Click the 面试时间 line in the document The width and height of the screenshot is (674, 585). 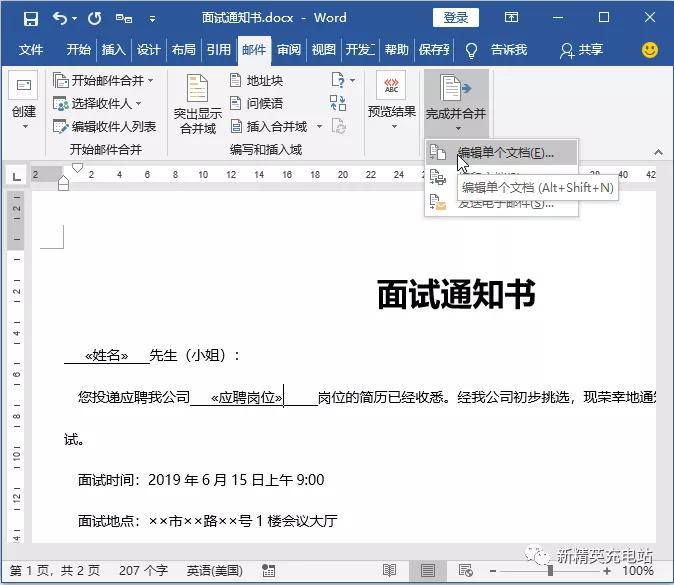[201, 480]
